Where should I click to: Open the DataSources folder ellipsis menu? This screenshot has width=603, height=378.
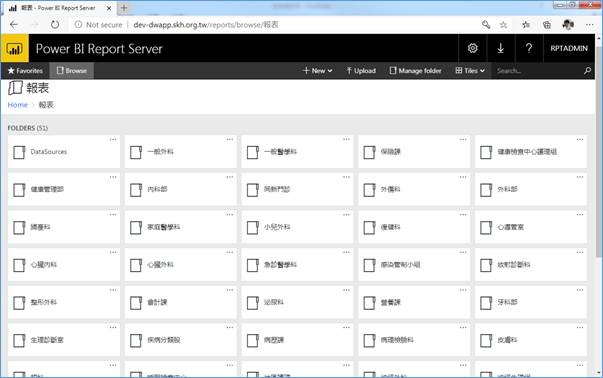[x=113, y=139]
